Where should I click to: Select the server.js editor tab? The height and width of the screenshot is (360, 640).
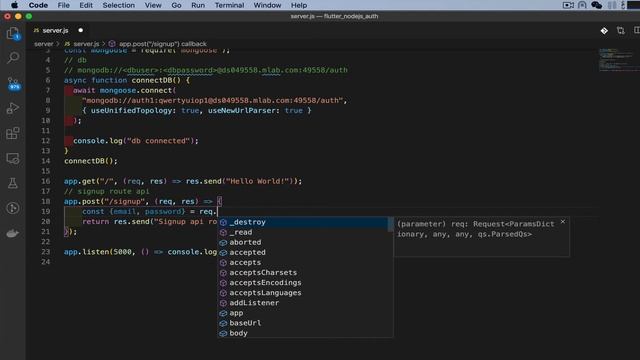coord(55,31)
